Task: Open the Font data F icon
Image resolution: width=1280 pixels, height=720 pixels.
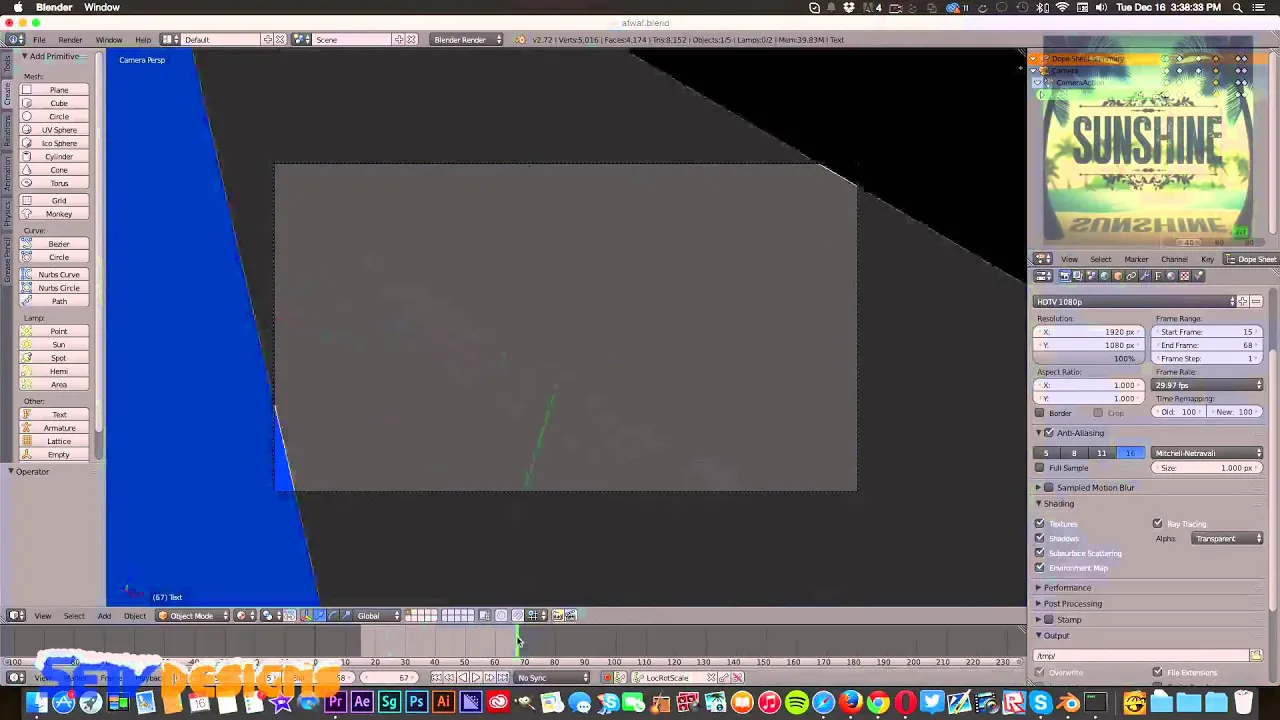Action: (1158, 276)
